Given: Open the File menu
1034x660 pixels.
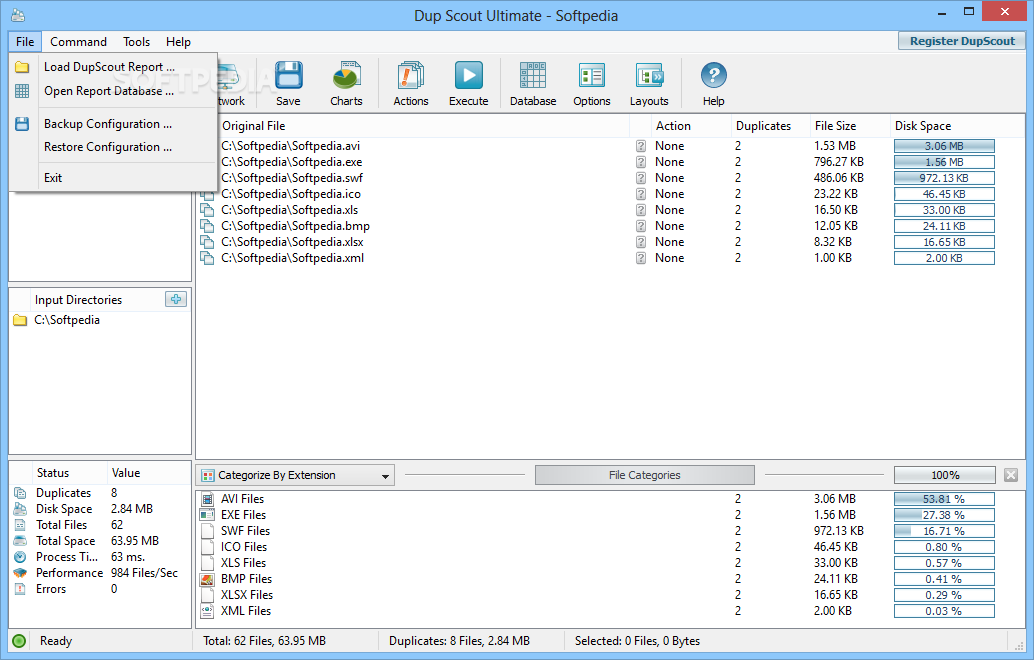Looking at the screenshot, I should 25,42.
